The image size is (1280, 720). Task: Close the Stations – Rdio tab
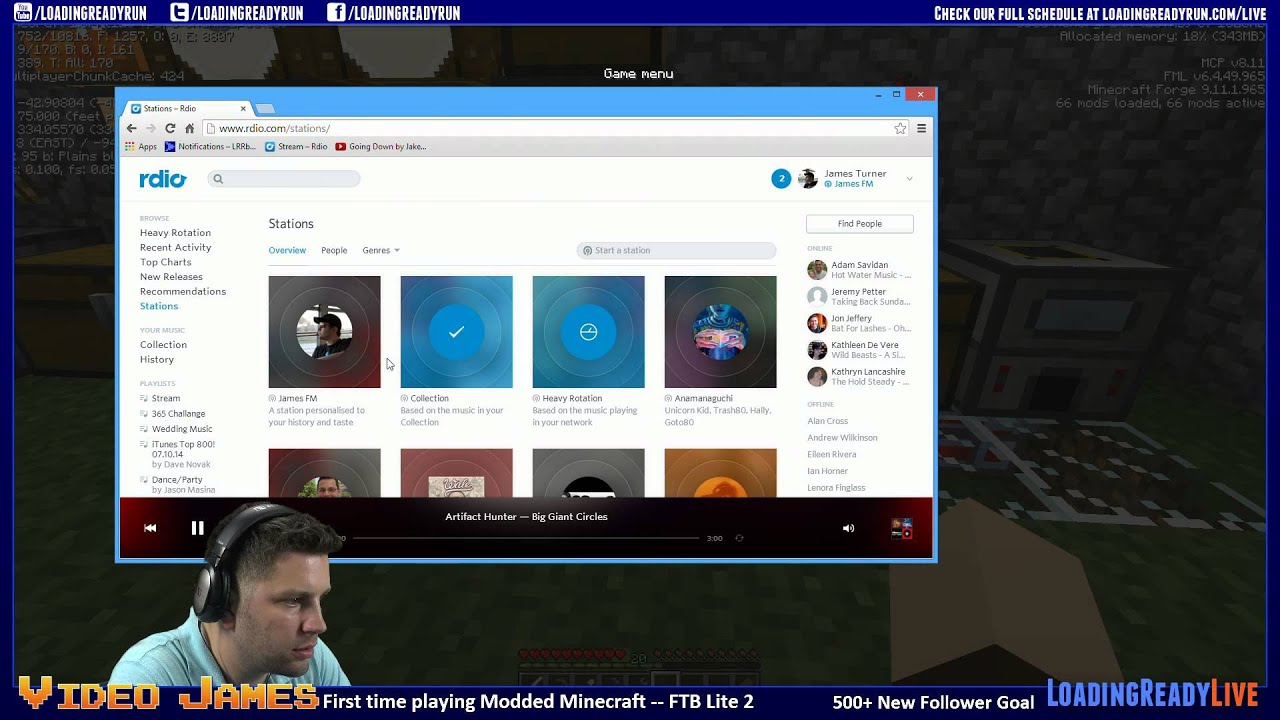(x=242, y=108)
